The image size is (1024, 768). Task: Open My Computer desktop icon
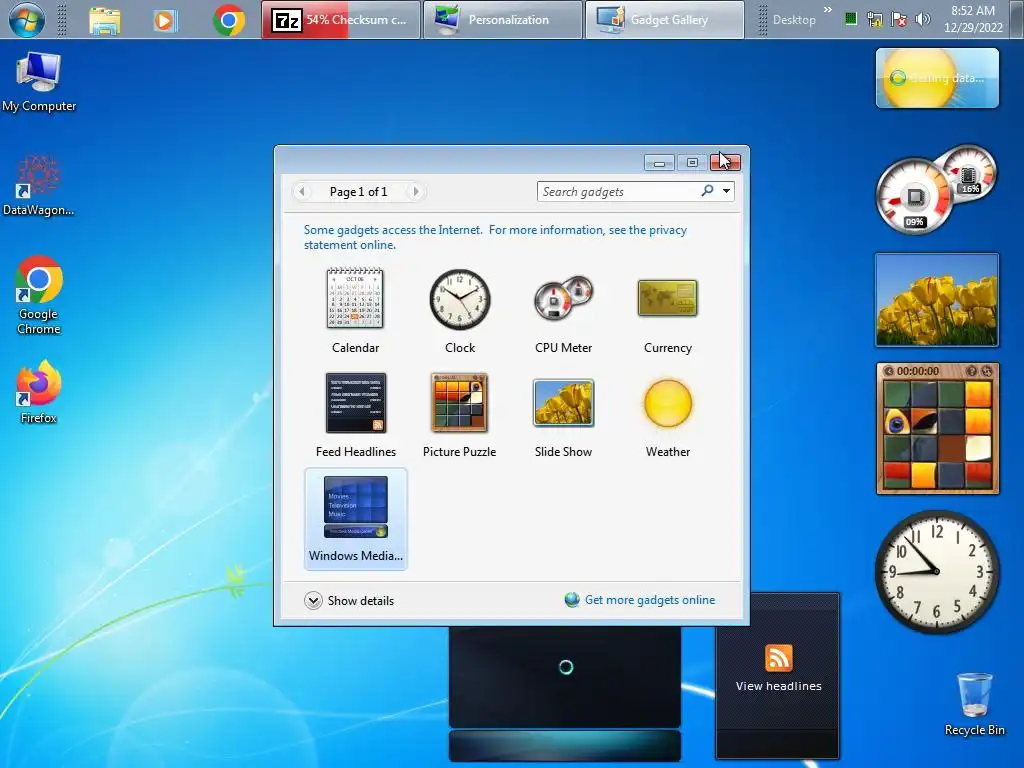pos(39,82)
